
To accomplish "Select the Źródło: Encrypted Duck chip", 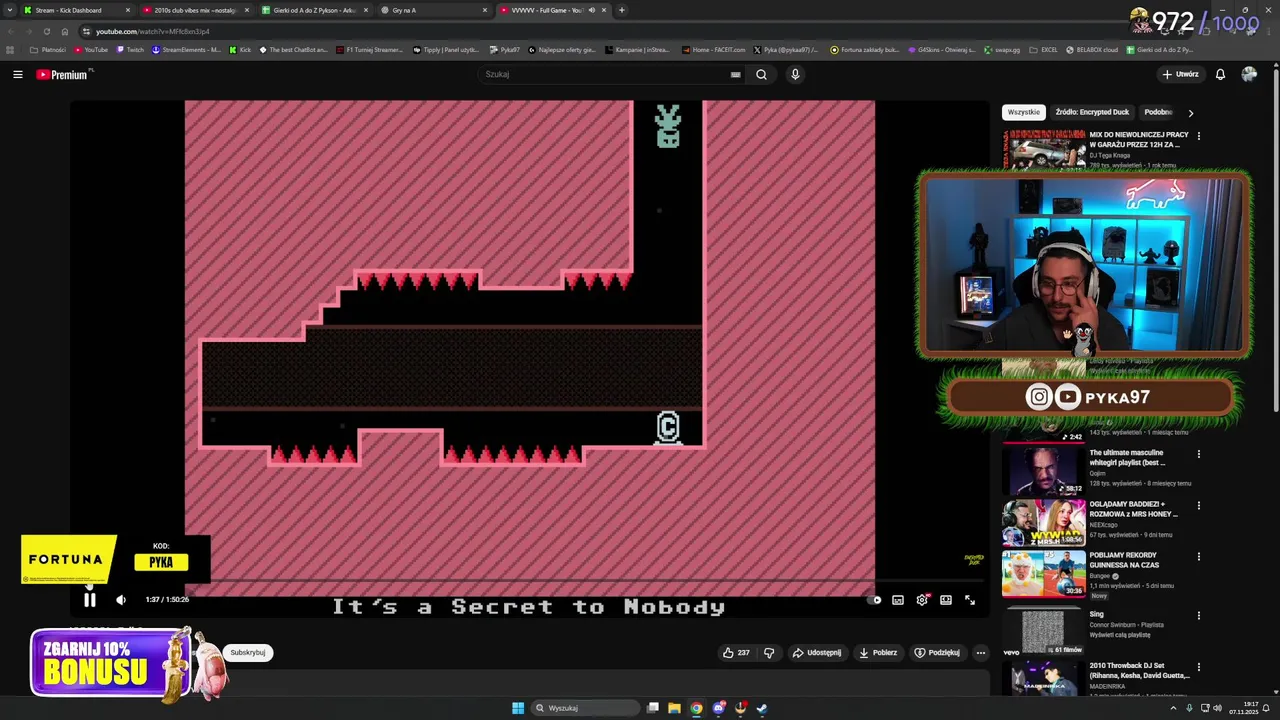I will 1092,112.
